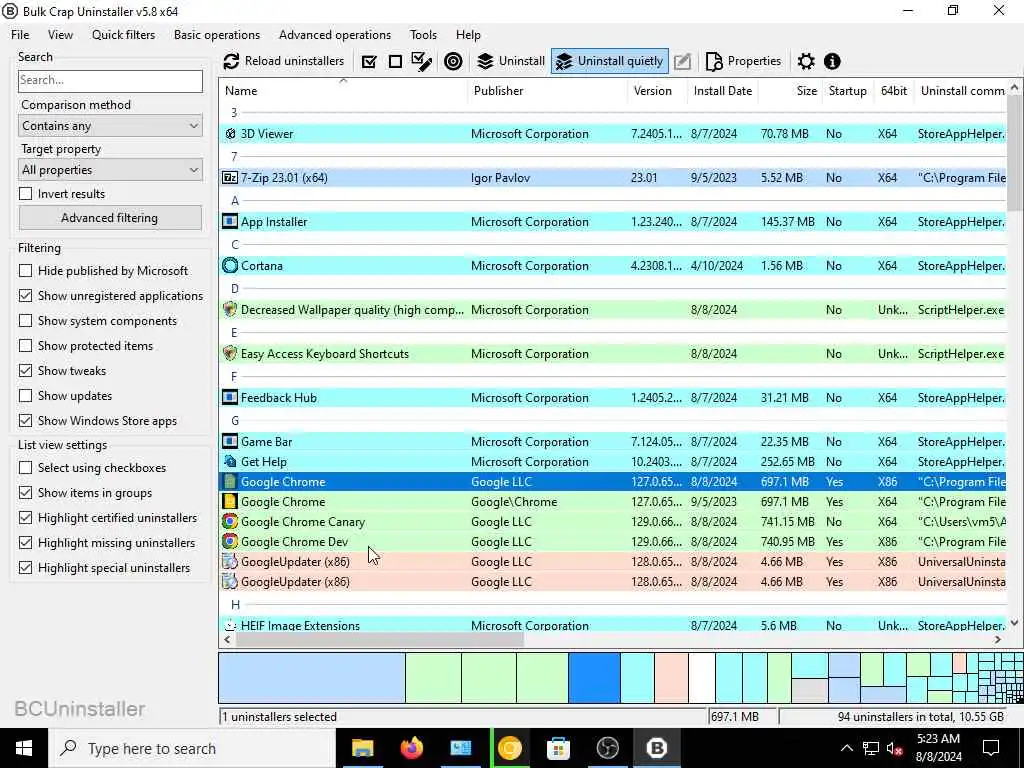The height and width of the screenshot is (768, 1024).
Task: Click the dark blue treemap block
Action: (x=594, y=678)
